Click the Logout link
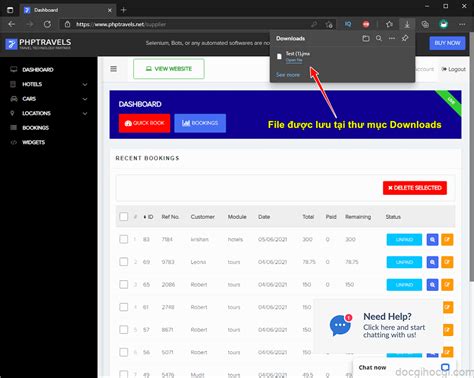474x378 pixels. pos(453,69)
